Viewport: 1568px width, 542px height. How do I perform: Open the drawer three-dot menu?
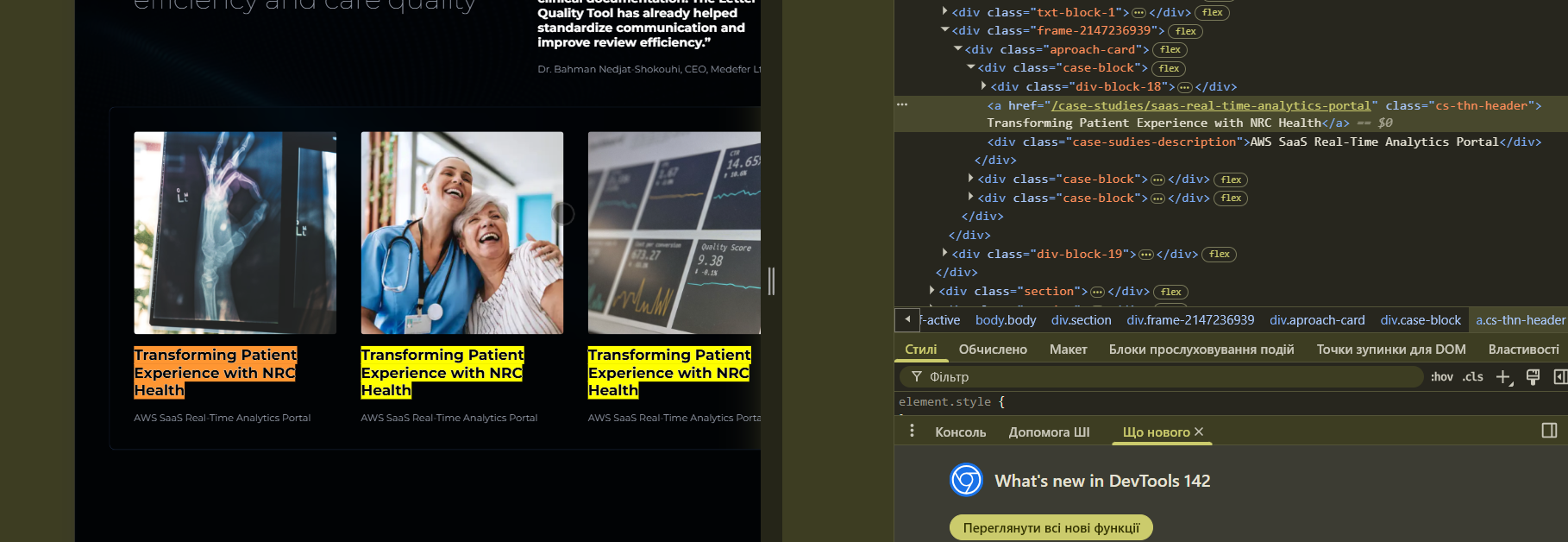tap(912, 431)
